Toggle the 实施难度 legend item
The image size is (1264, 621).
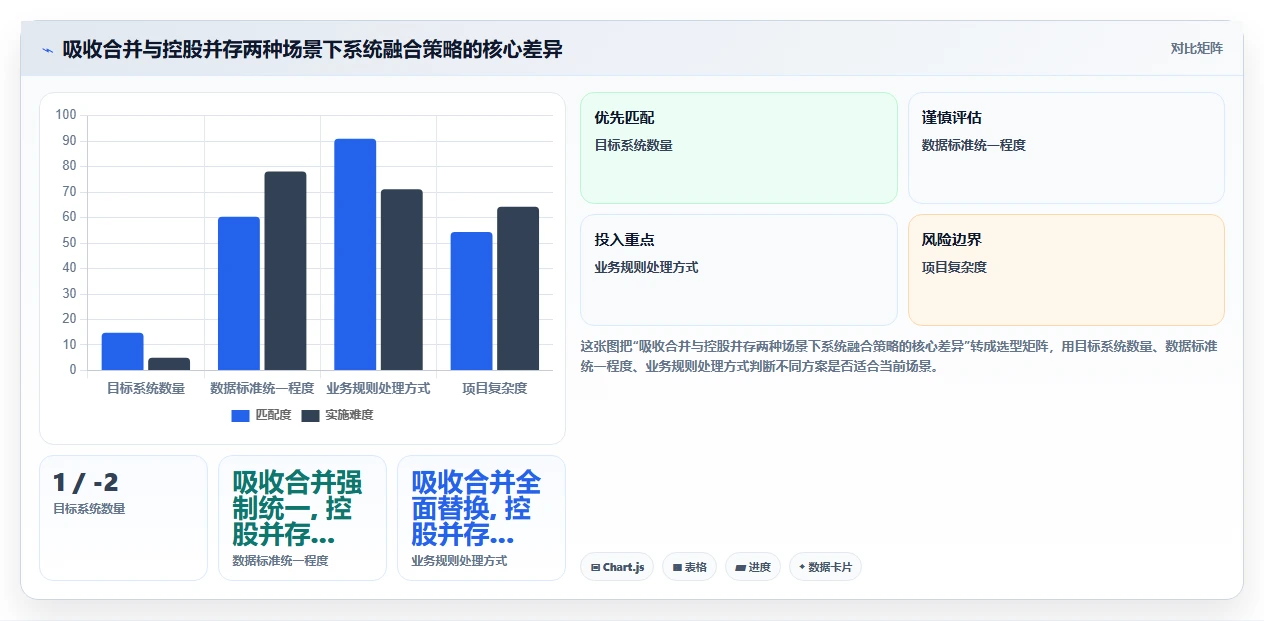pos(337,415)
